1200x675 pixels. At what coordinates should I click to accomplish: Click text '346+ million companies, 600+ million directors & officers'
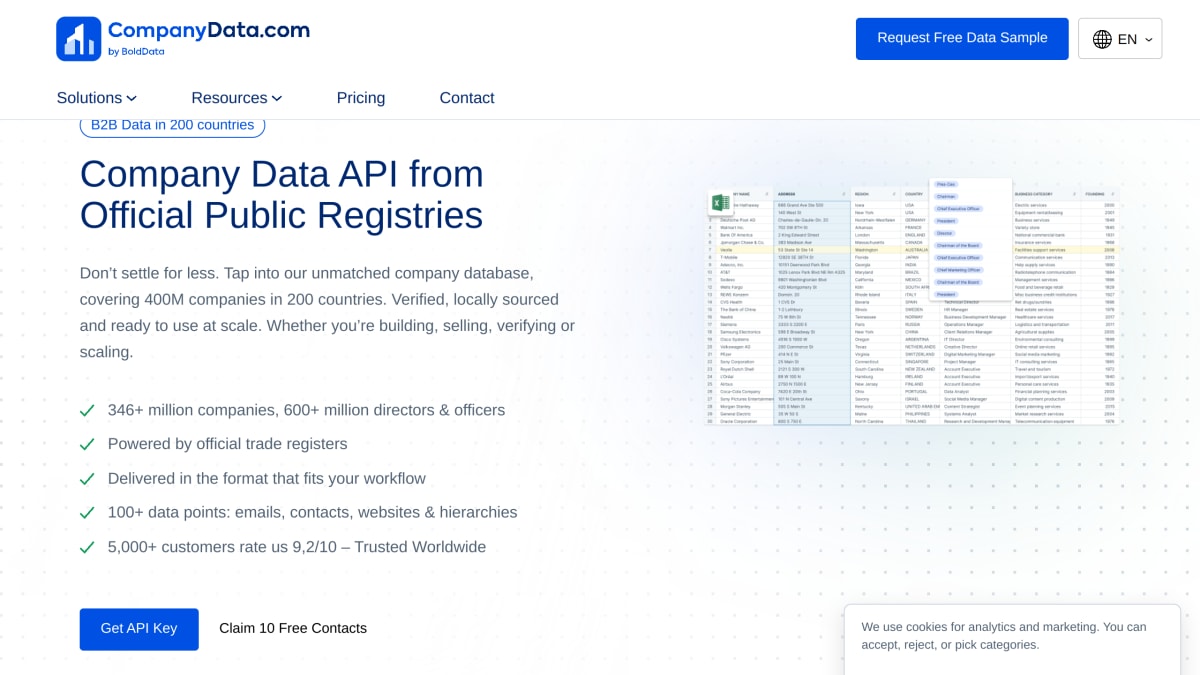[x=306, y=410]
